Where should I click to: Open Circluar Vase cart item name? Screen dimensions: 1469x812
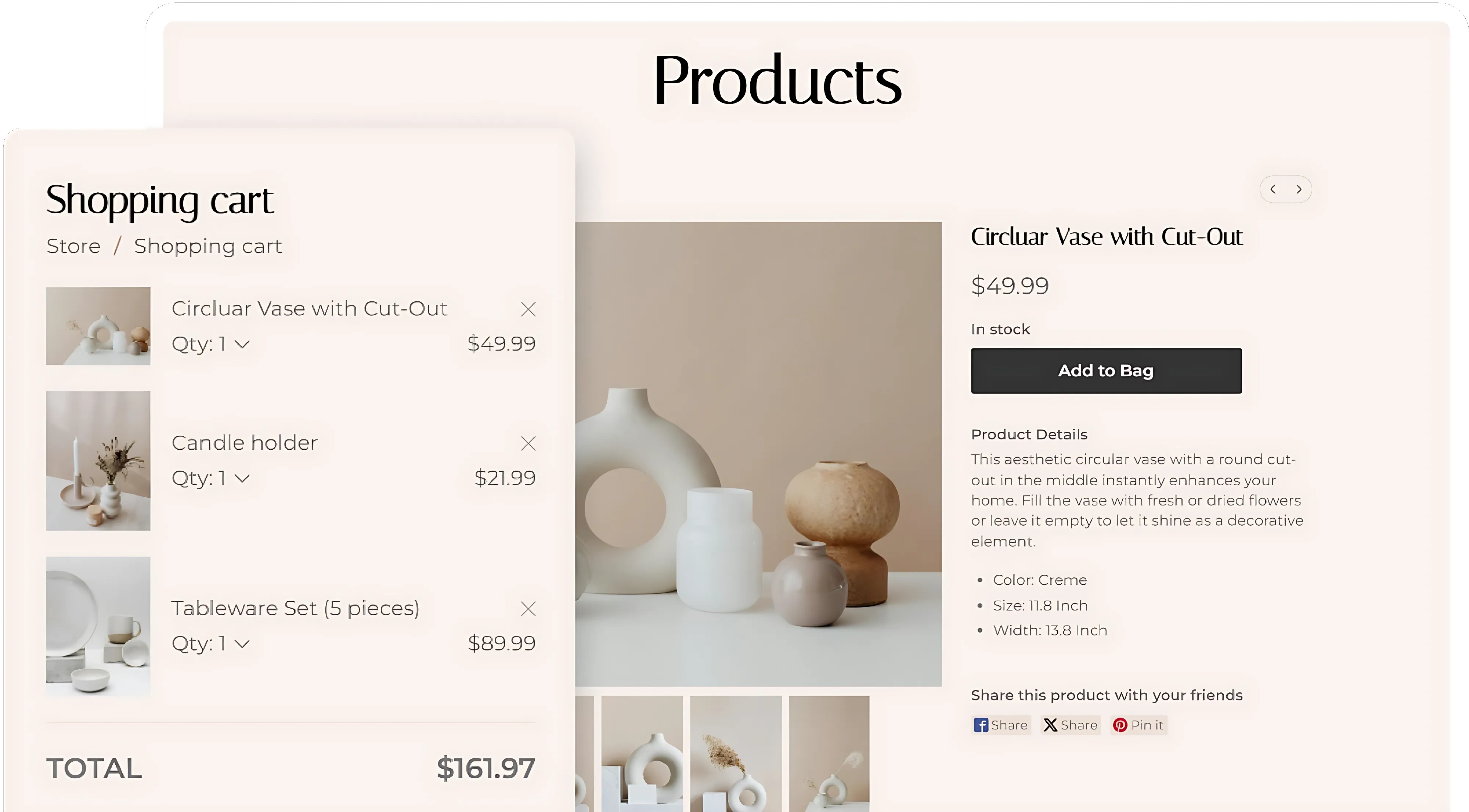[309, 309]
